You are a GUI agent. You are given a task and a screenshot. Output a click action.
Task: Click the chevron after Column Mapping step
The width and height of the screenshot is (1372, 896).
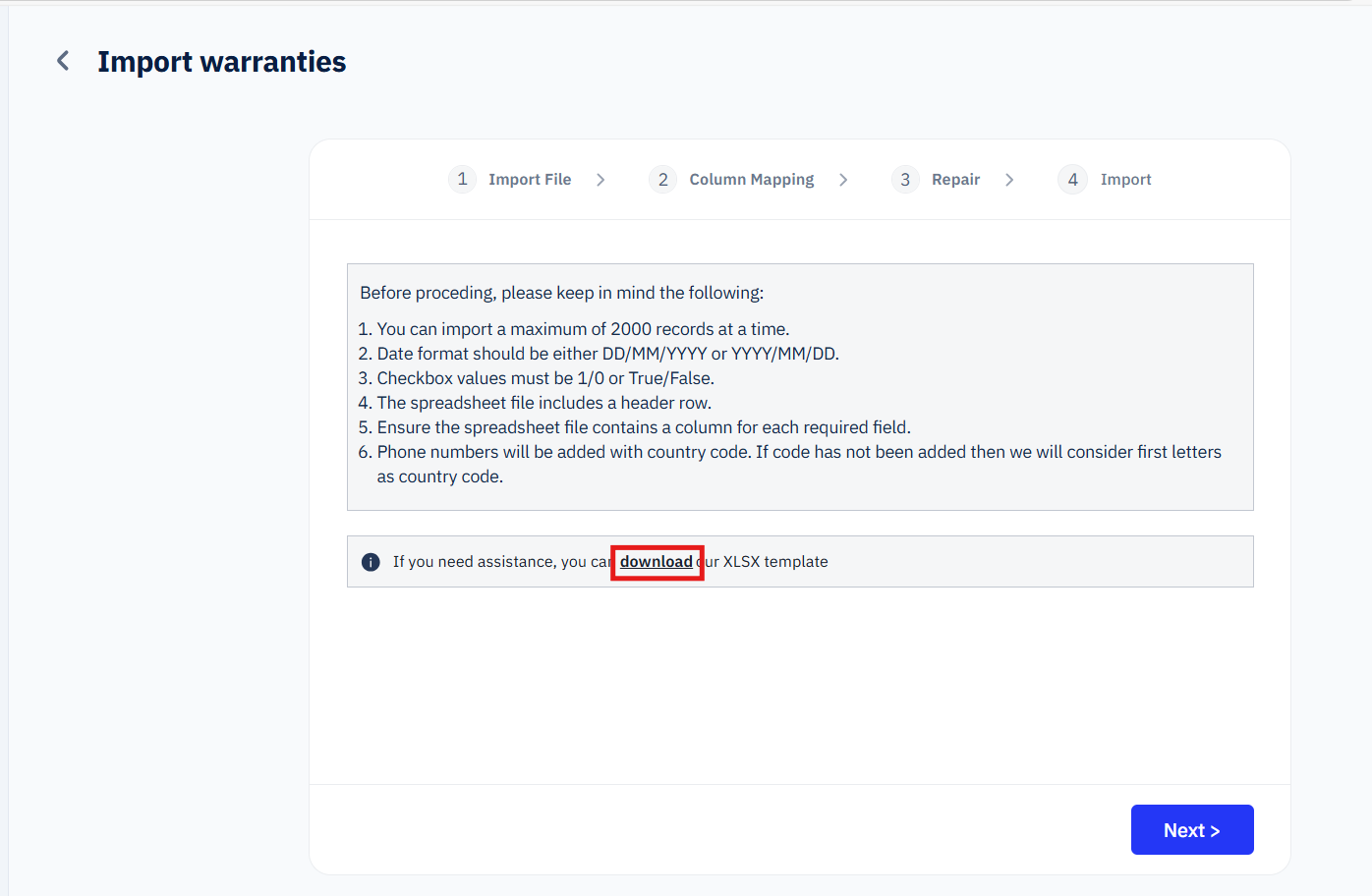click(843, 180)
